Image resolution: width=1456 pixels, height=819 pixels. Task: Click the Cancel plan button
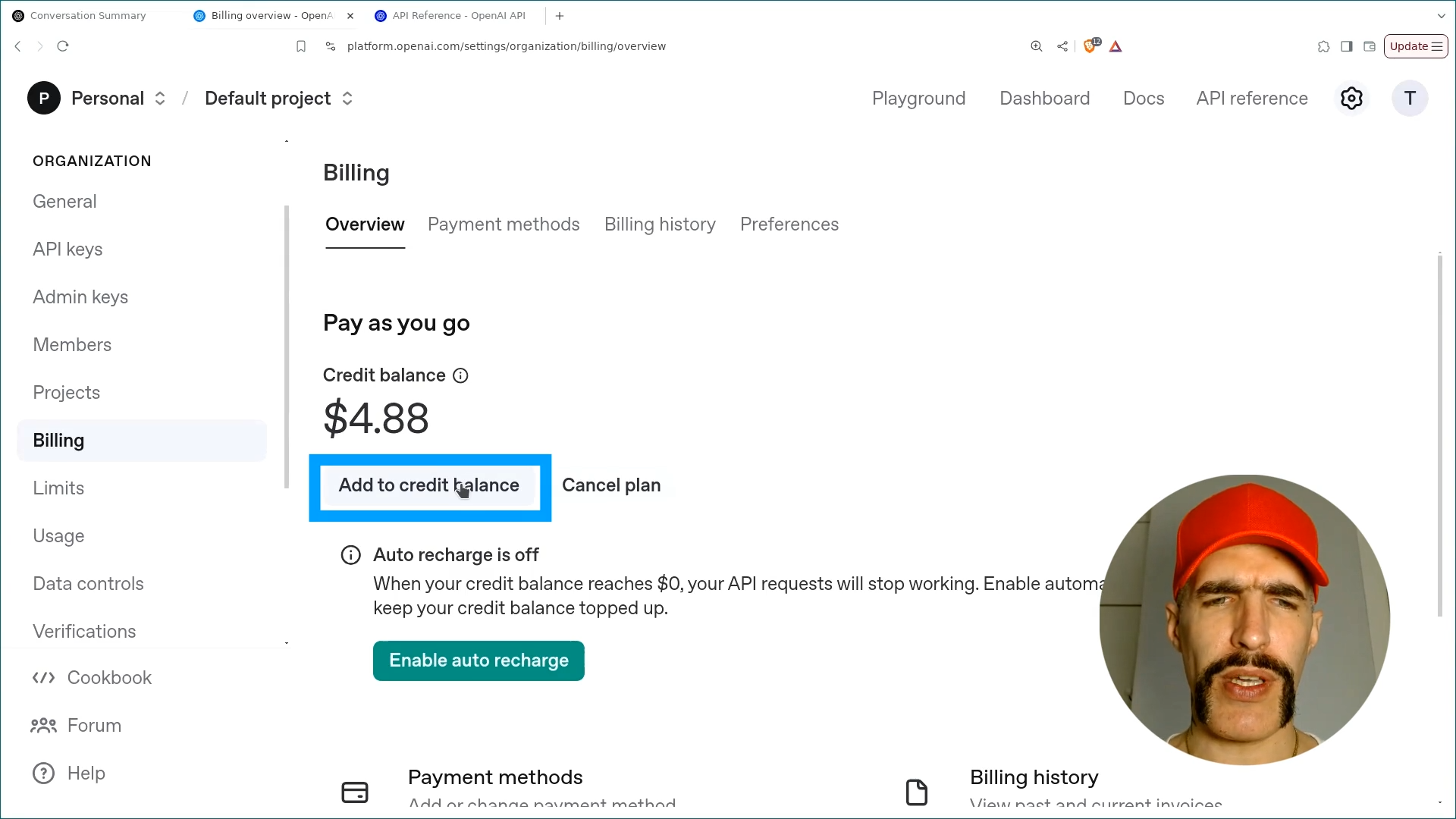click(611, 485)
